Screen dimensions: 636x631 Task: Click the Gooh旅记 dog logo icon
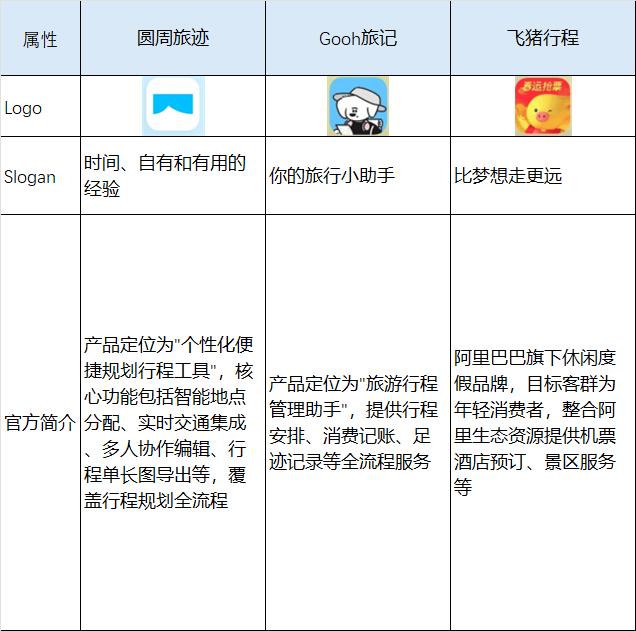(358, 106)
